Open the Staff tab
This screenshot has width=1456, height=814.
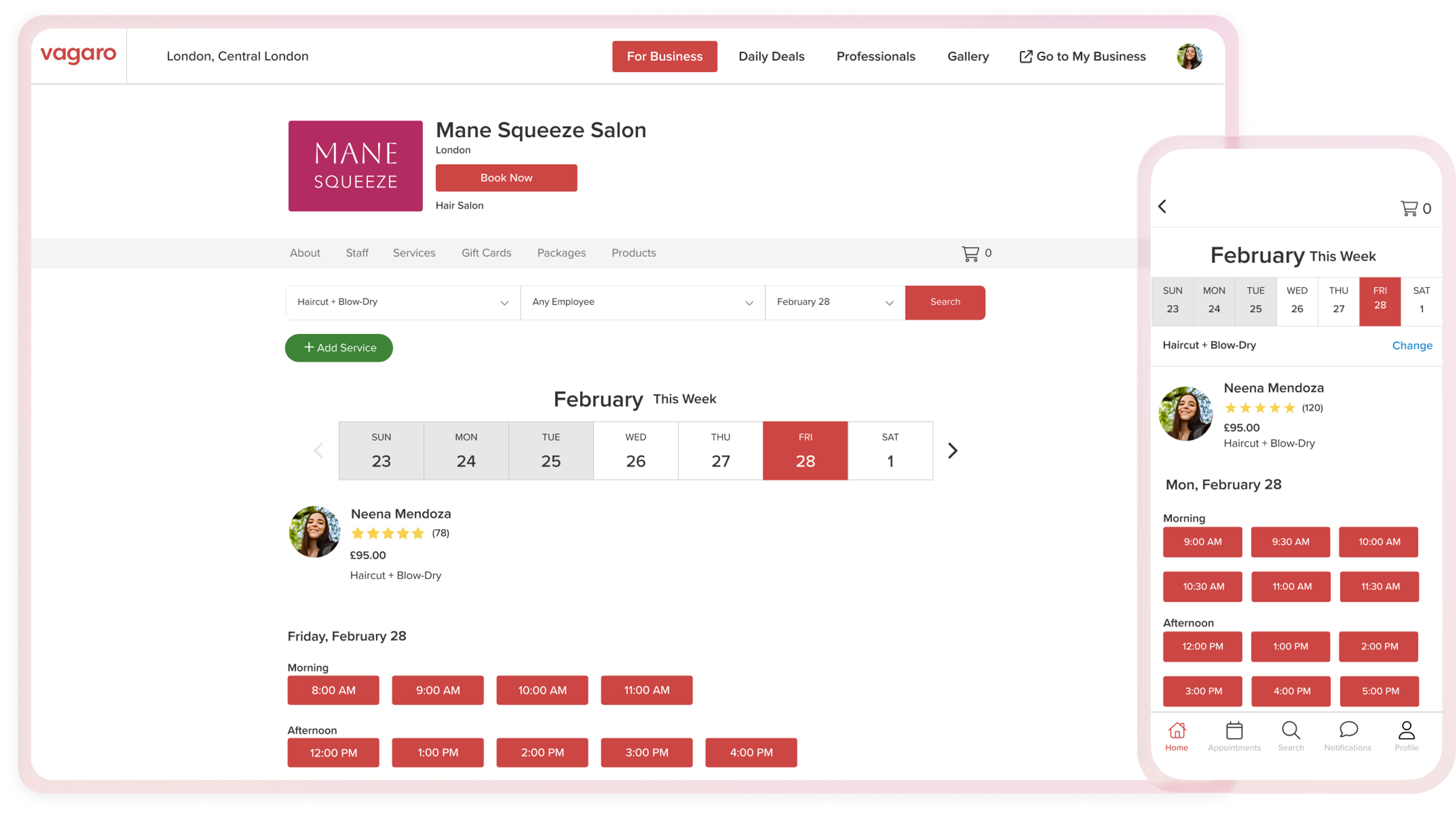(357, 253)
